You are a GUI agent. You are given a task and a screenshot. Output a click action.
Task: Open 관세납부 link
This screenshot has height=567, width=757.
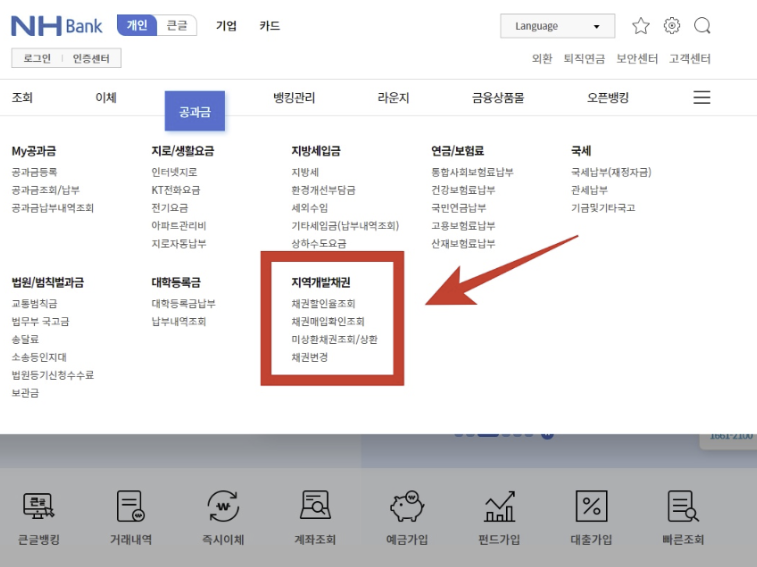[x=589, y=190]
